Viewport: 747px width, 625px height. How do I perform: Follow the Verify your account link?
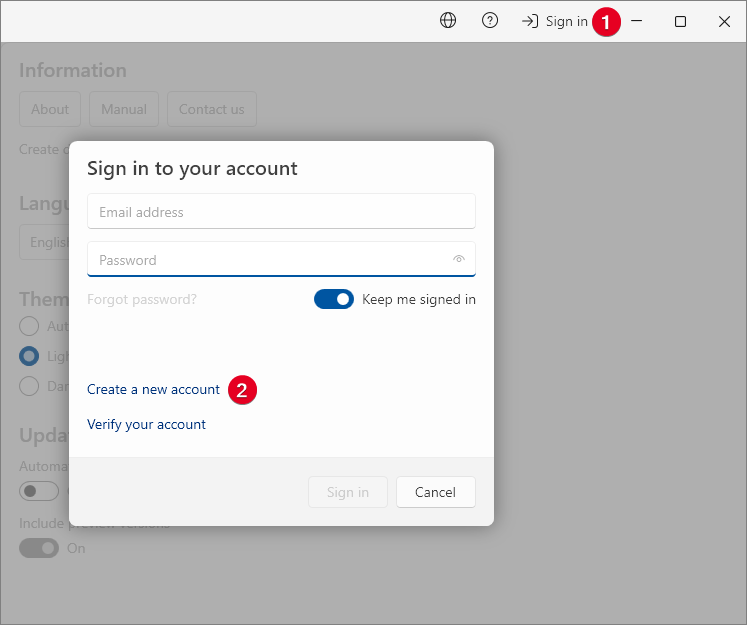pyautogui.click(x=146, y=424)
